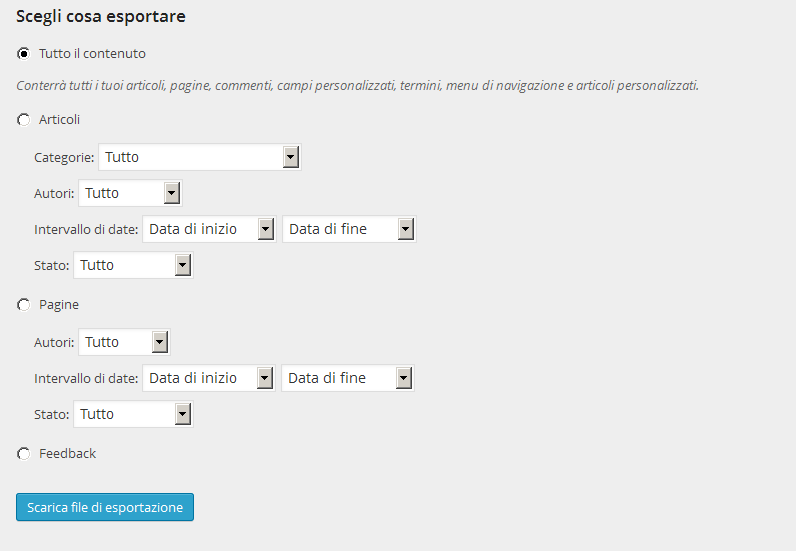The height and width of the screenshot is (551, 796).
Task: Select the Pagine radio button
Action: tap(23, 305)
